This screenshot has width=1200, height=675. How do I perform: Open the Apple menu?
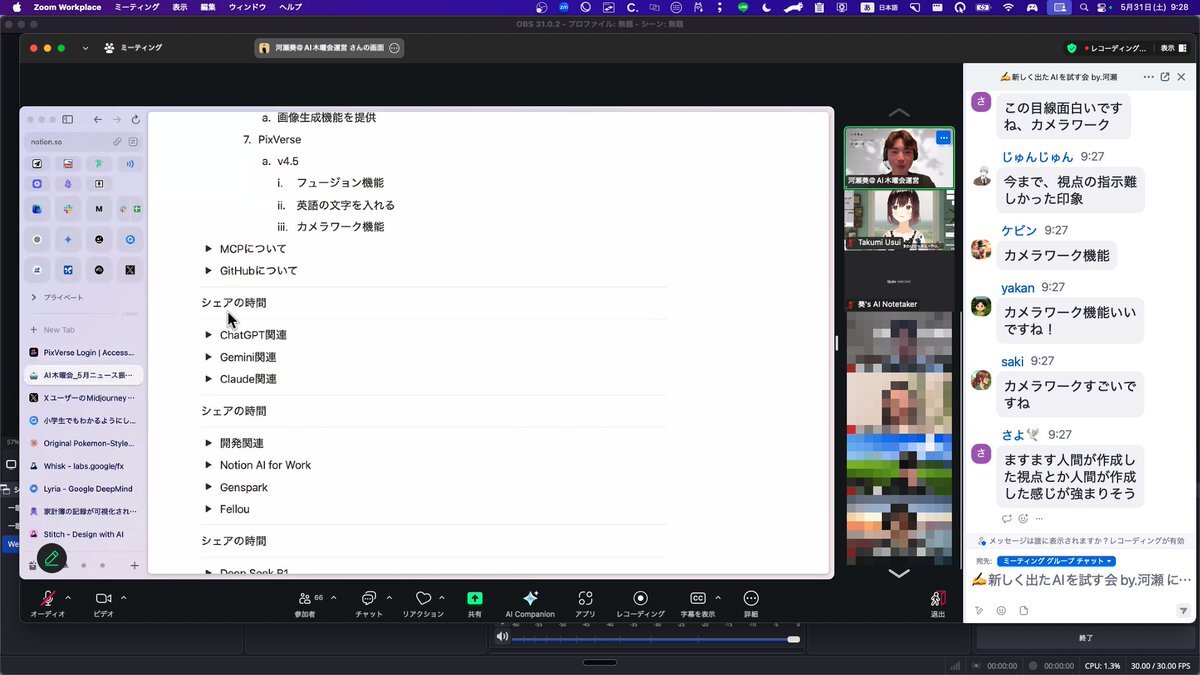16,7
